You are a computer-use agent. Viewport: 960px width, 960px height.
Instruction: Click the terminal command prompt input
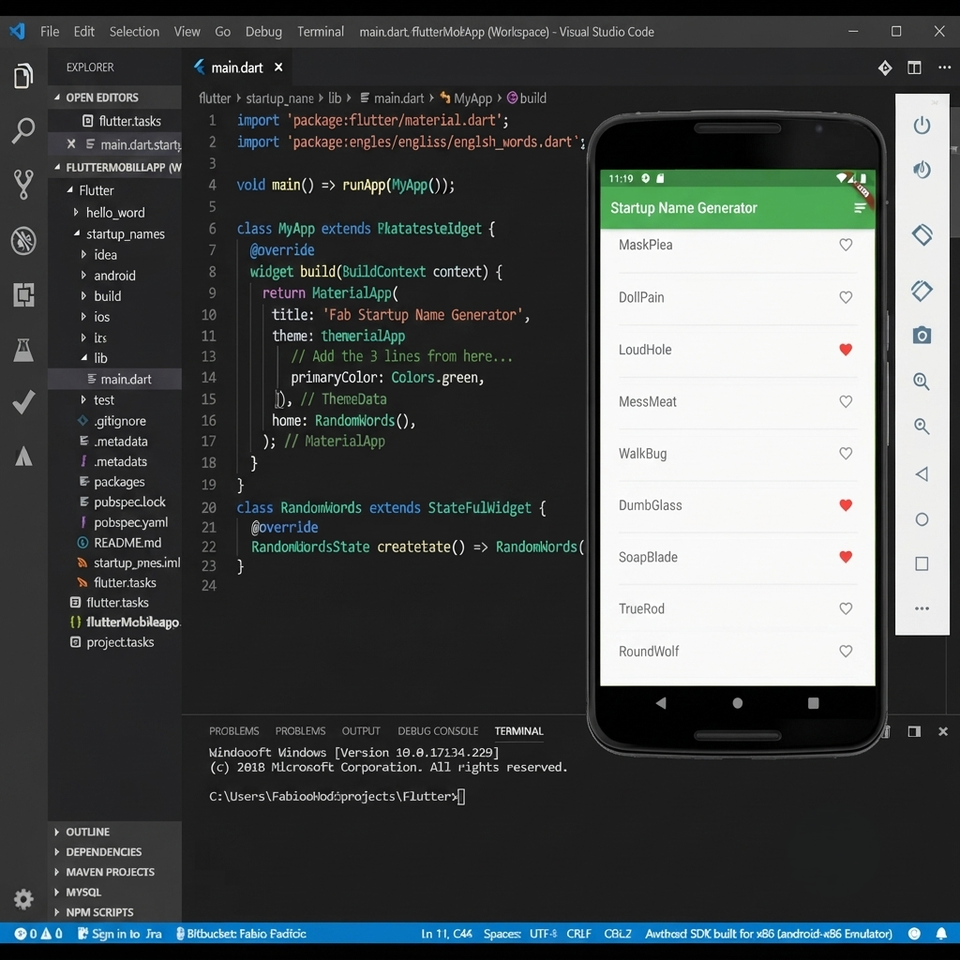coord(461,797)
